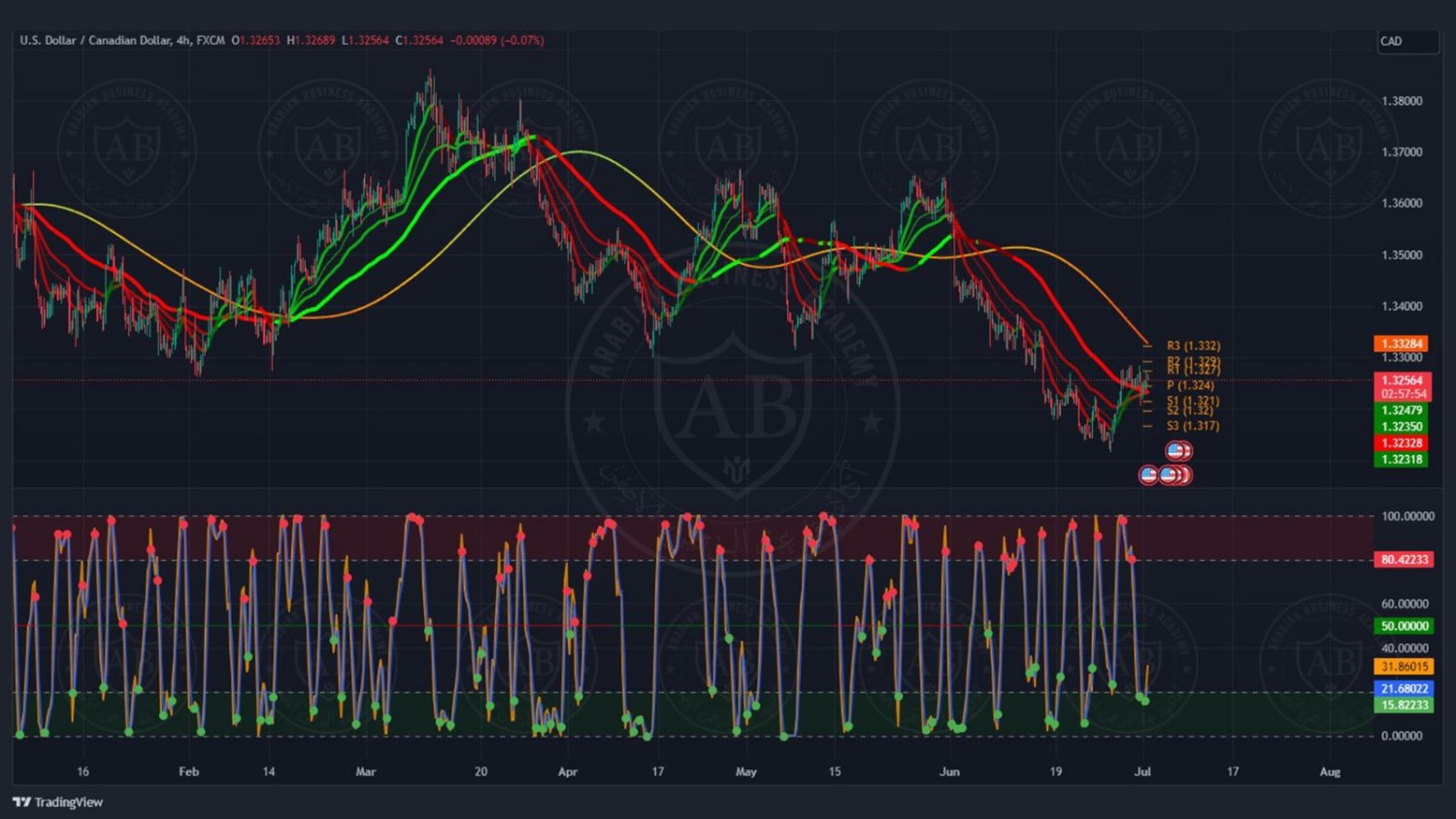Click the 1.36000 price axis label

[x=1402, y=203]
